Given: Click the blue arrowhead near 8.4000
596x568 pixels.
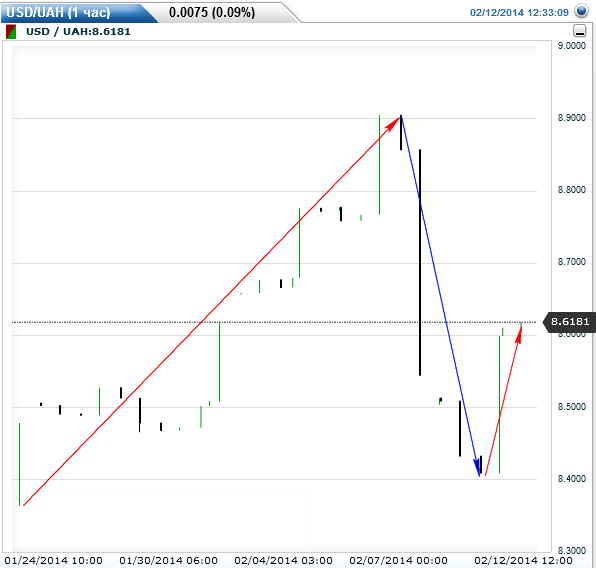Looking at the screenshot, I should point(477,468).
